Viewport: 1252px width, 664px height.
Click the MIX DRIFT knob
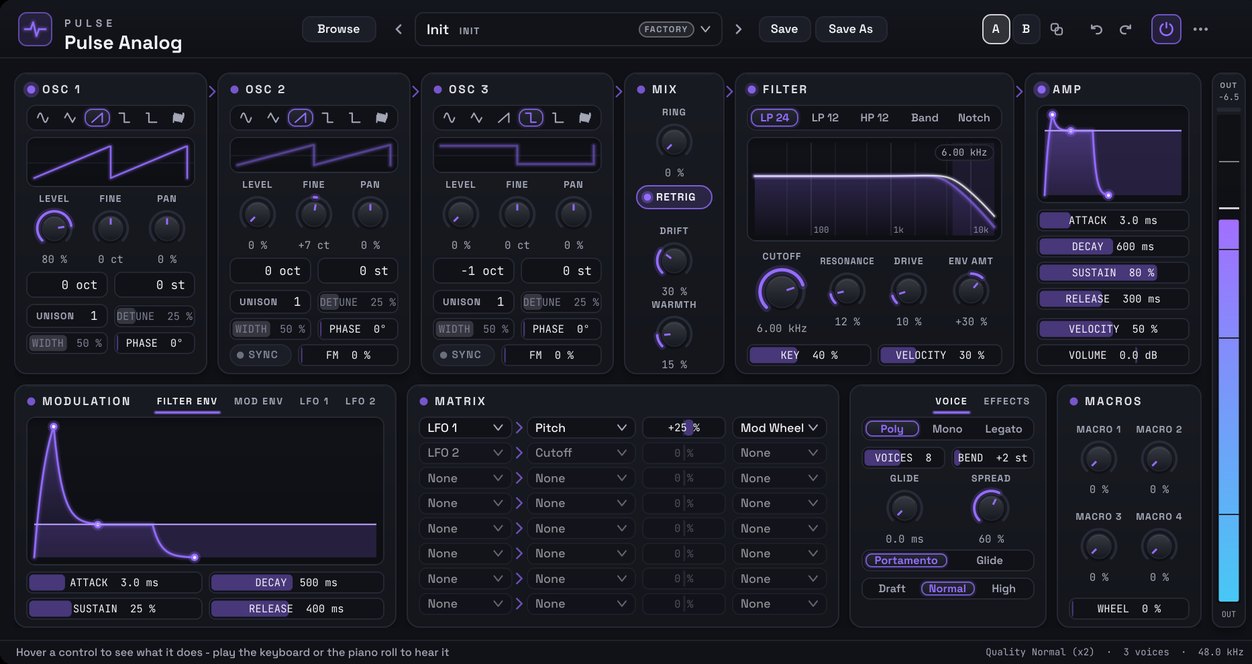click(674, 261)
